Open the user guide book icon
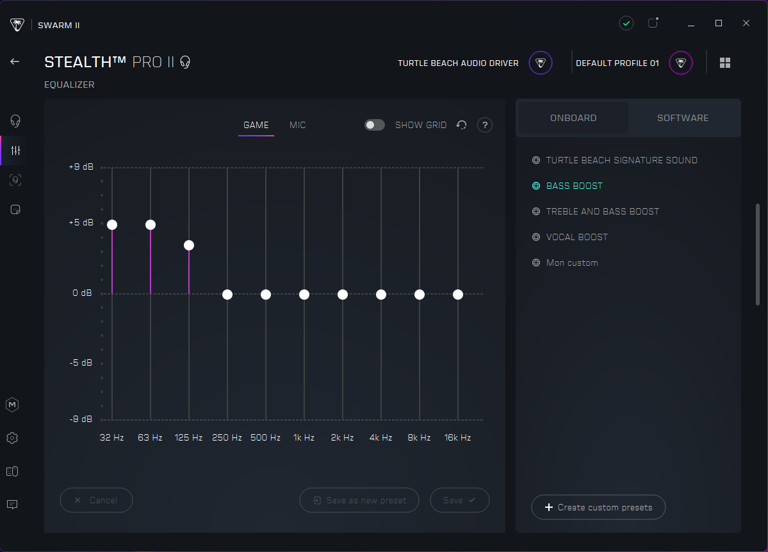The width and height of the screenshot is (768, 552). [x=12, y=471]
